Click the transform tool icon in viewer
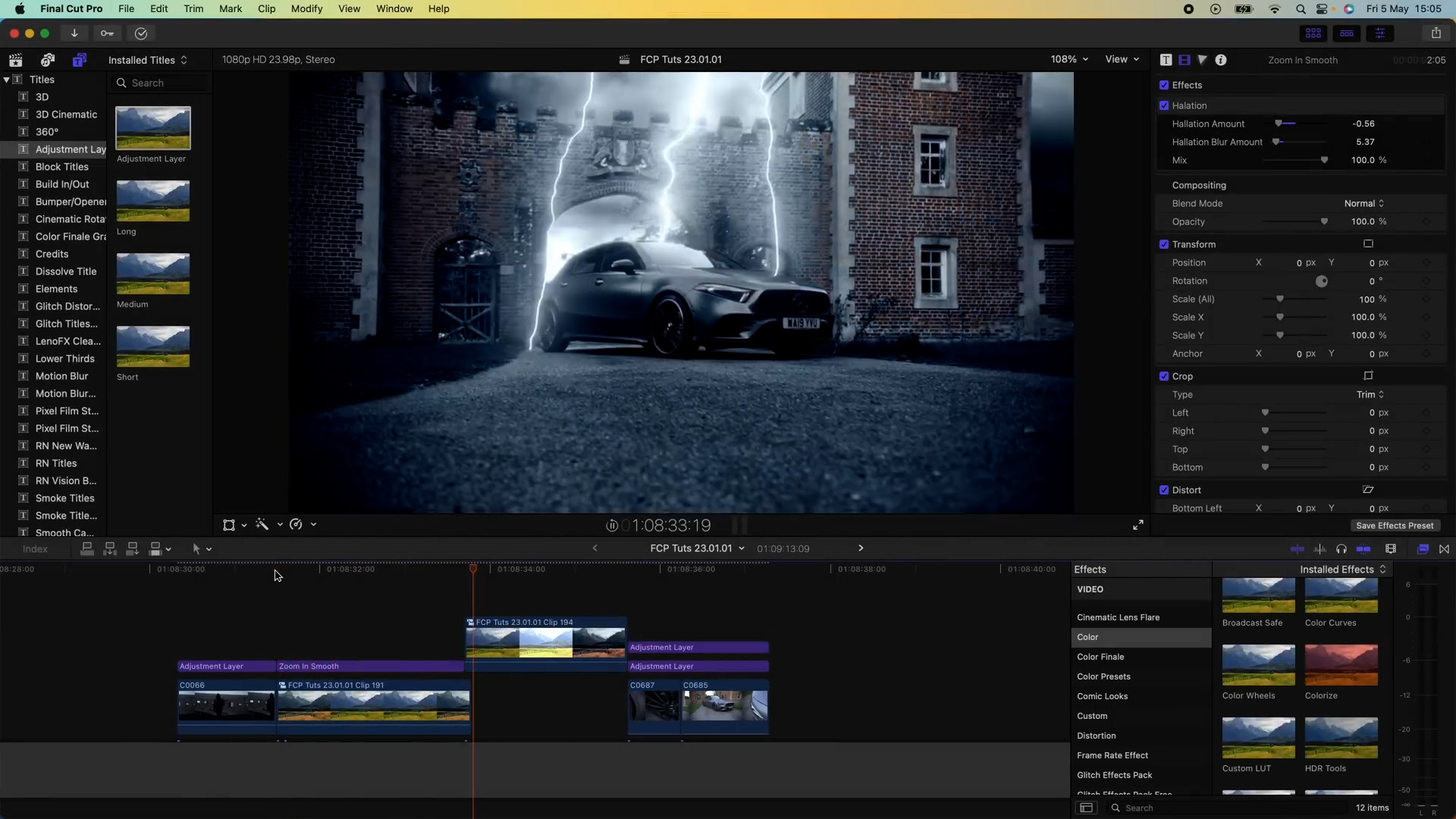The image size is (1456, 819). [x=229, y=524]
